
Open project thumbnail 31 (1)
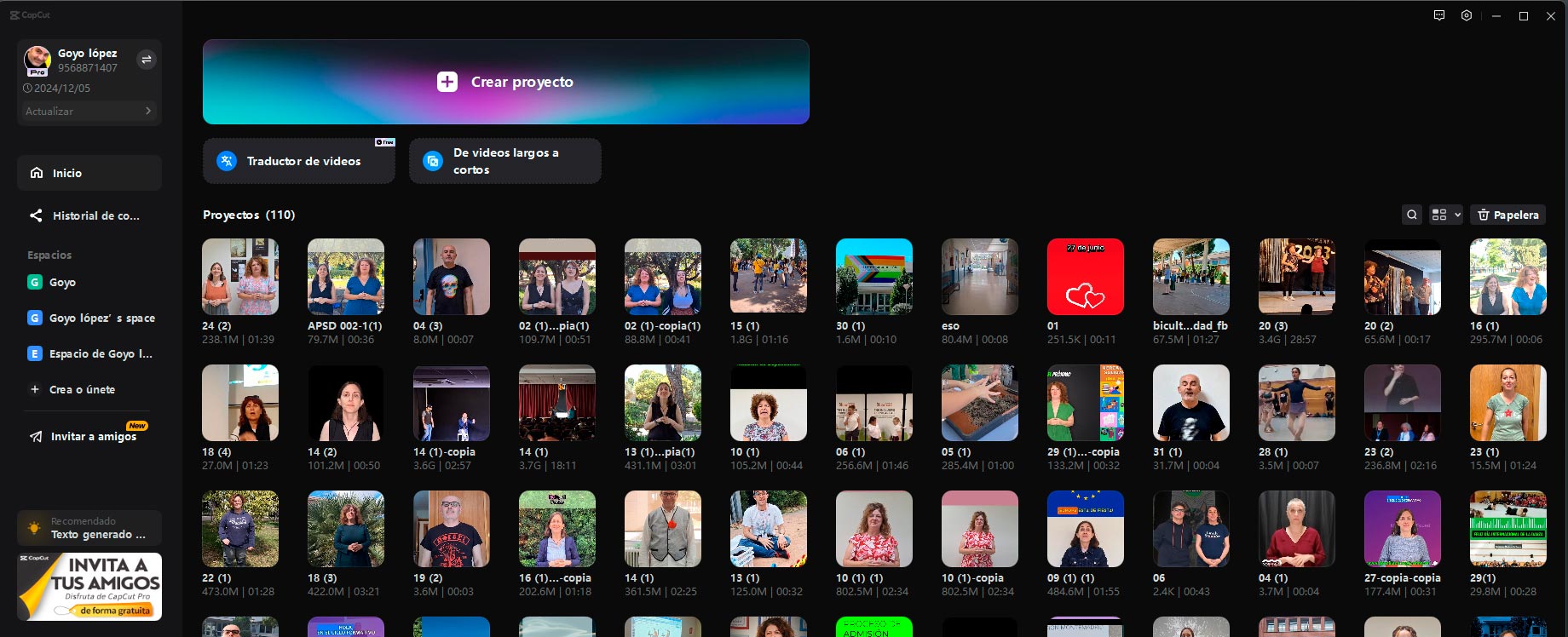click(x=1191, y=403)
